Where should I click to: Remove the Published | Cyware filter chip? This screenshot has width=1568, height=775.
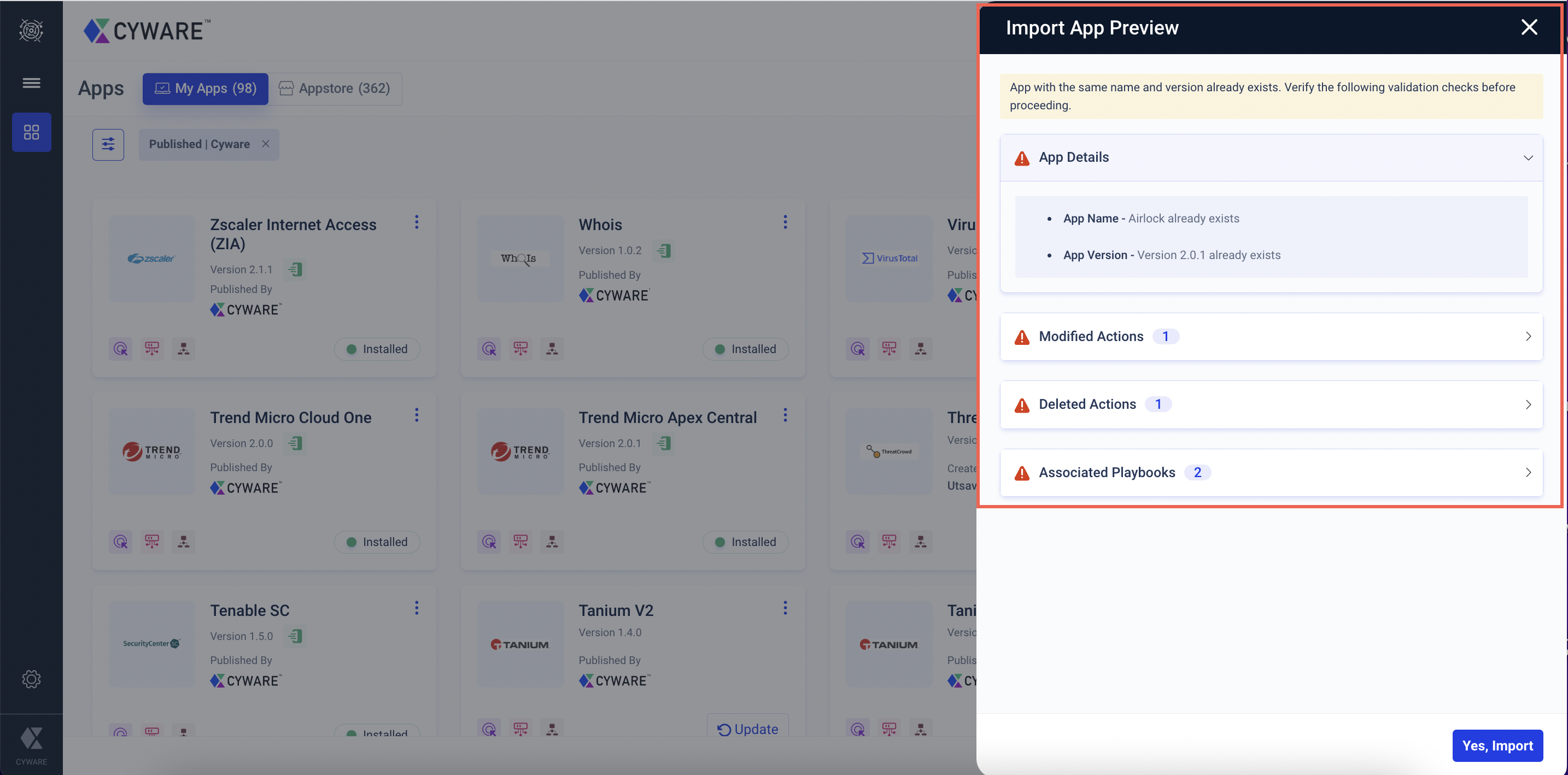(x=265, y=144)
